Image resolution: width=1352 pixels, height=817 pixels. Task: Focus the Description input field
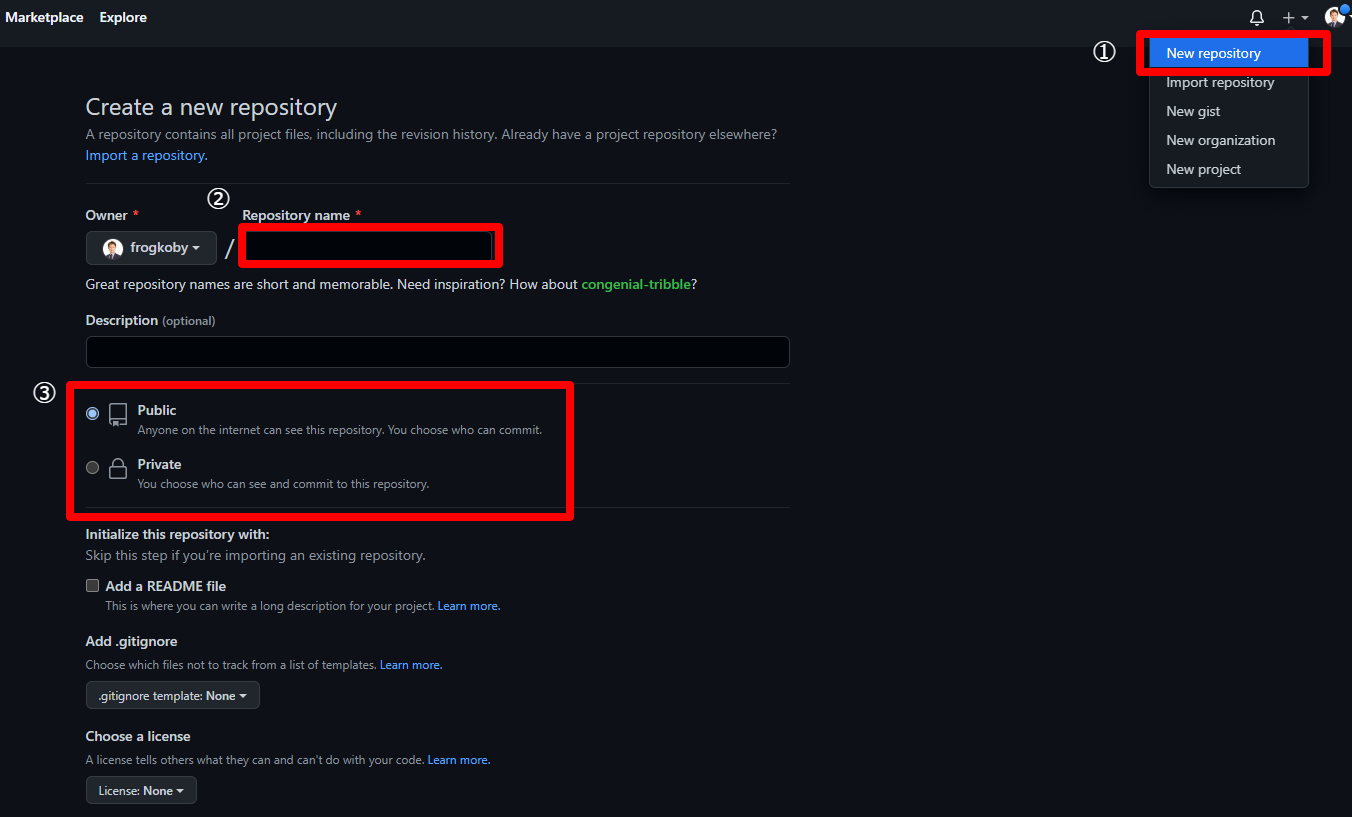(438, 352)
